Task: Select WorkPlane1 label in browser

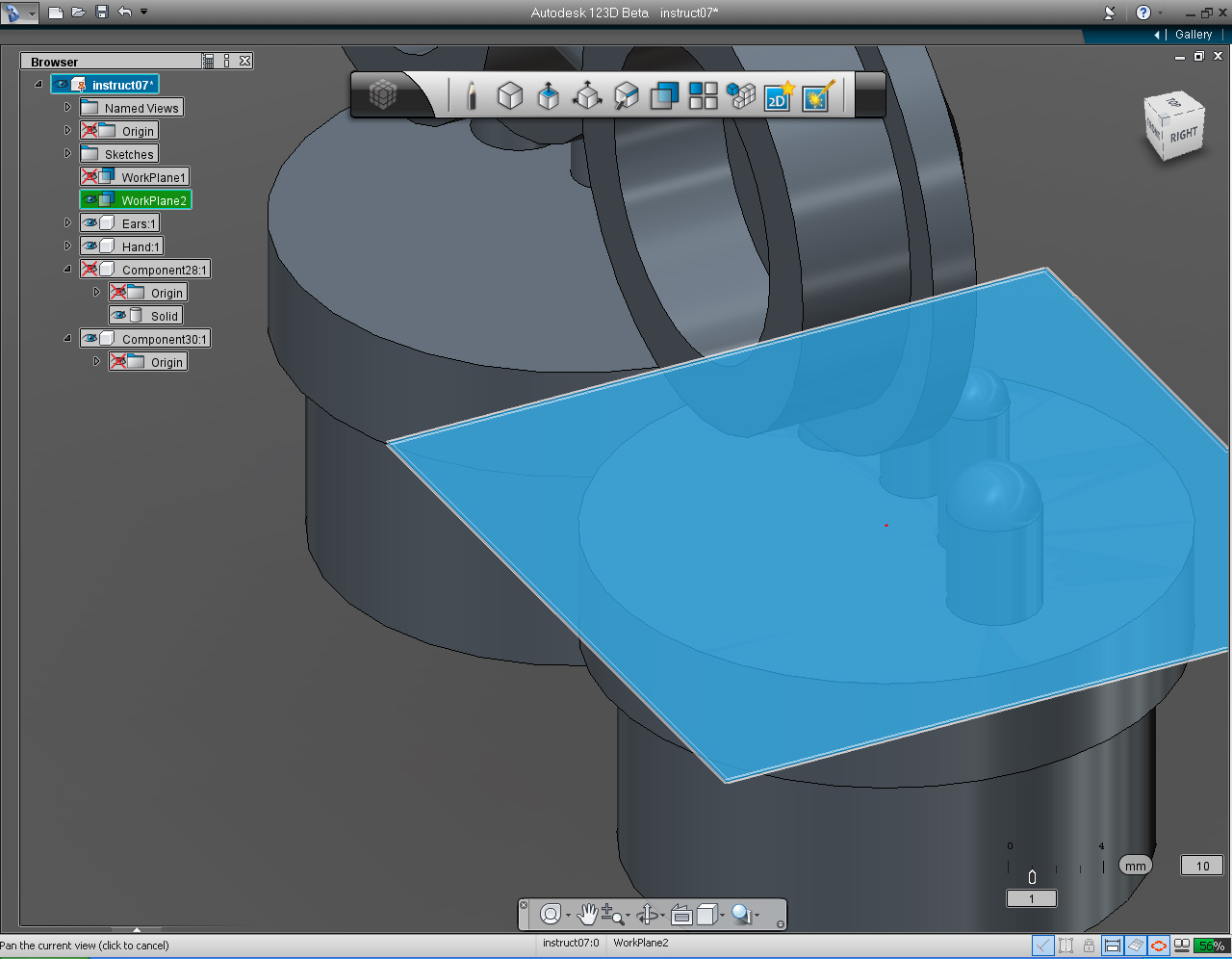Action: click(x=153, y=177)
